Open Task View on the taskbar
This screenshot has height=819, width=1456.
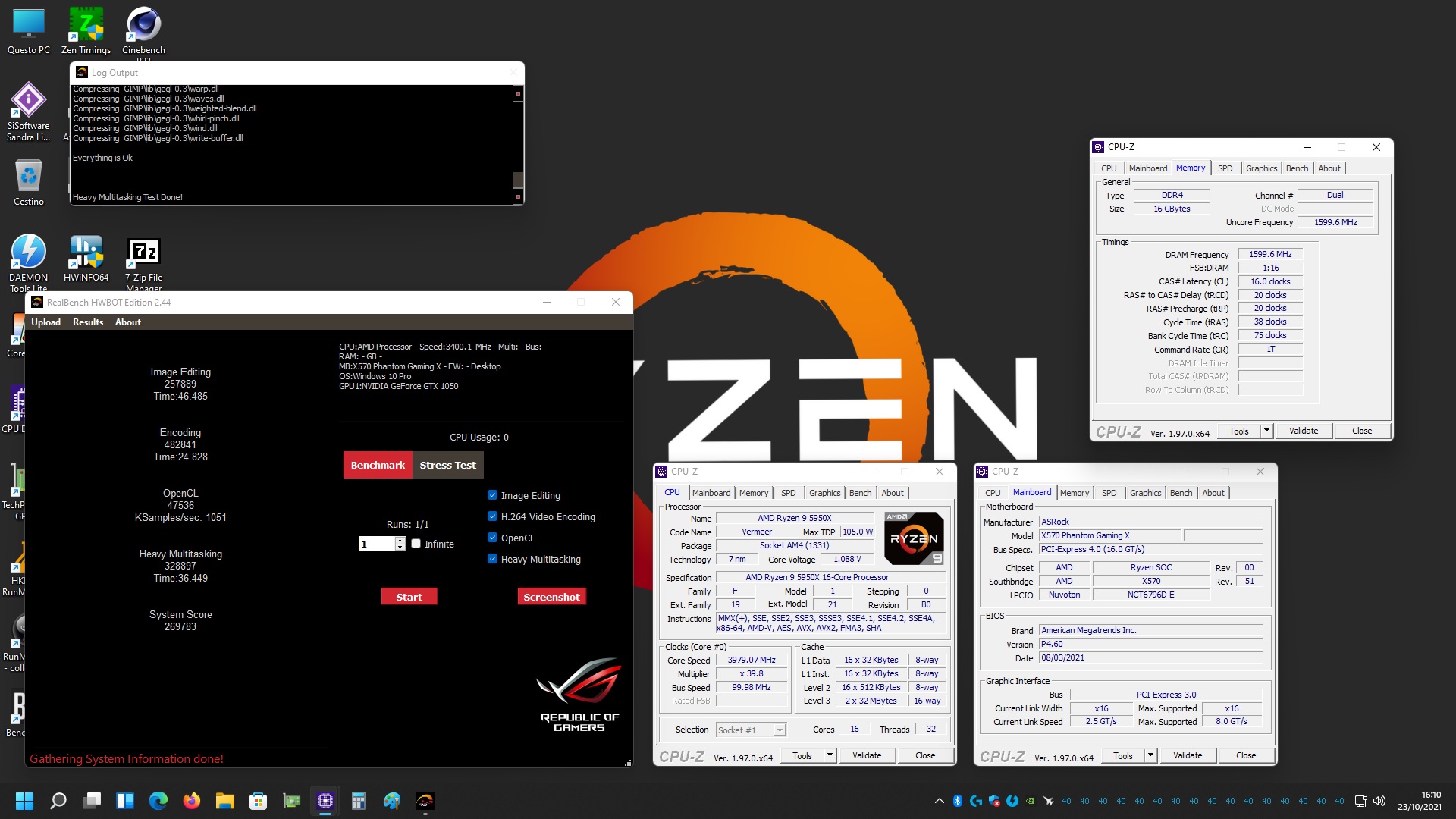(x=93, y=801)
